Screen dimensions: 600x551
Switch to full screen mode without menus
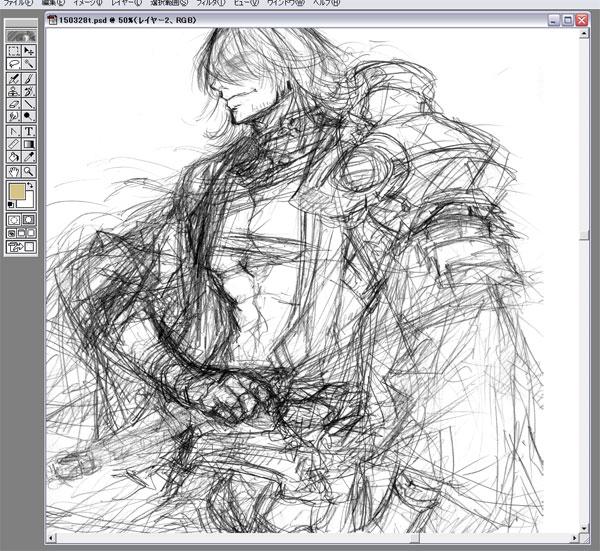(31, 233)
